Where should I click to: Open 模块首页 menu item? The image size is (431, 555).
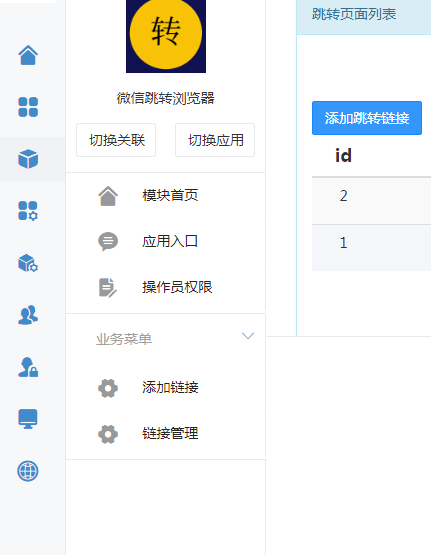coord(166,196)
